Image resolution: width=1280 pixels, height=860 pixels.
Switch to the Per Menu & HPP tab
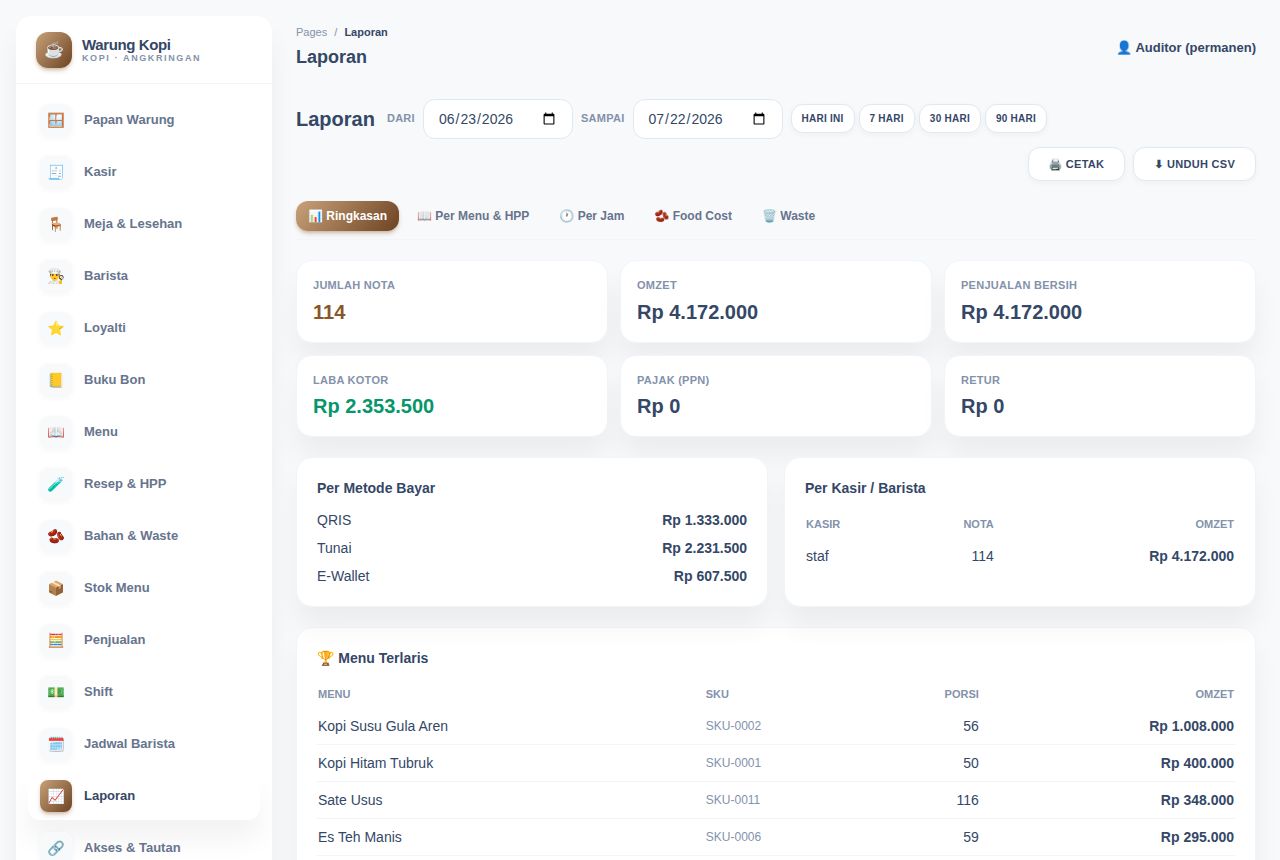(x=473, y=216)
